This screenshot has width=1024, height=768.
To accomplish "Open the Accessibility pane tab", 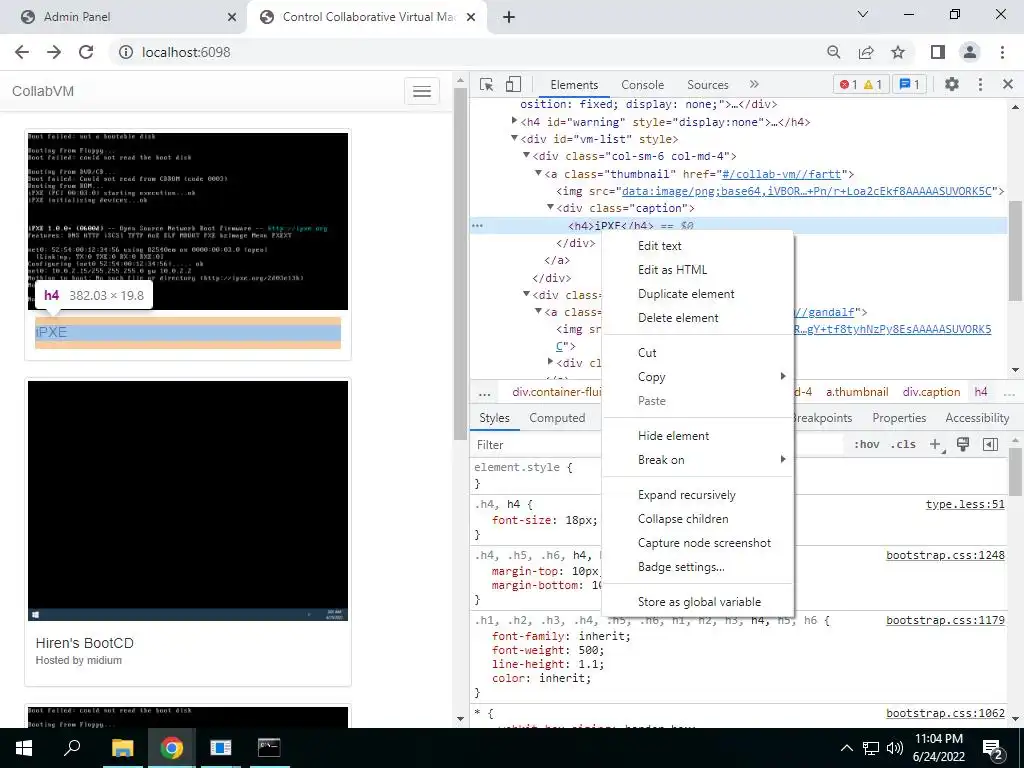I will pyautogui.click(x=977, y=418).
